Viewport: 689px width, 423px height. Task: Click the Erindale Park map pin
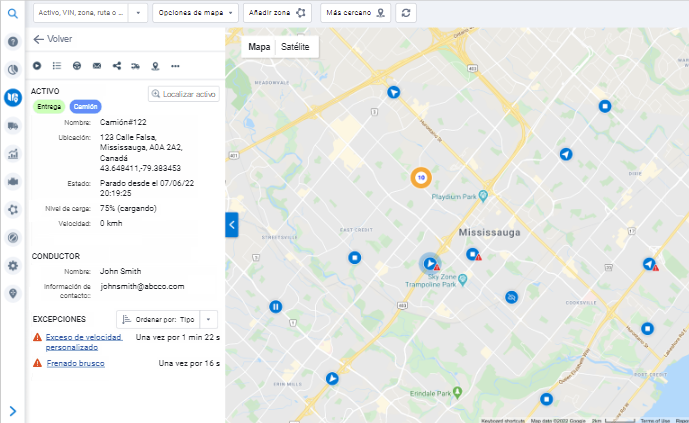(457, 392)
